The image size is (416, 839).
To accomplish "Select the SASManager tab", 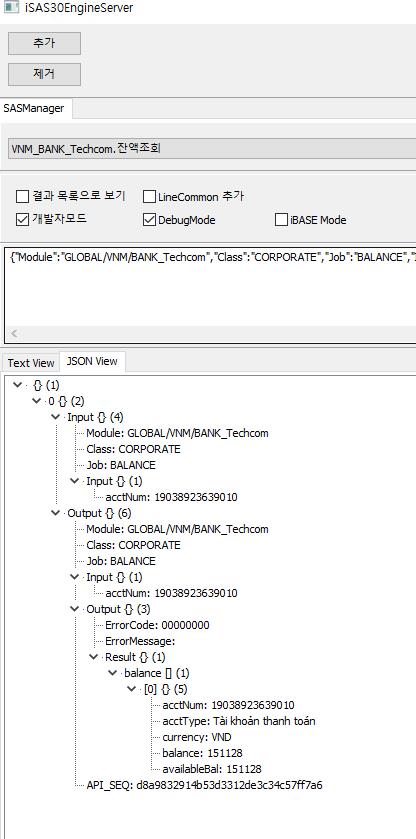I will [34, 108].
